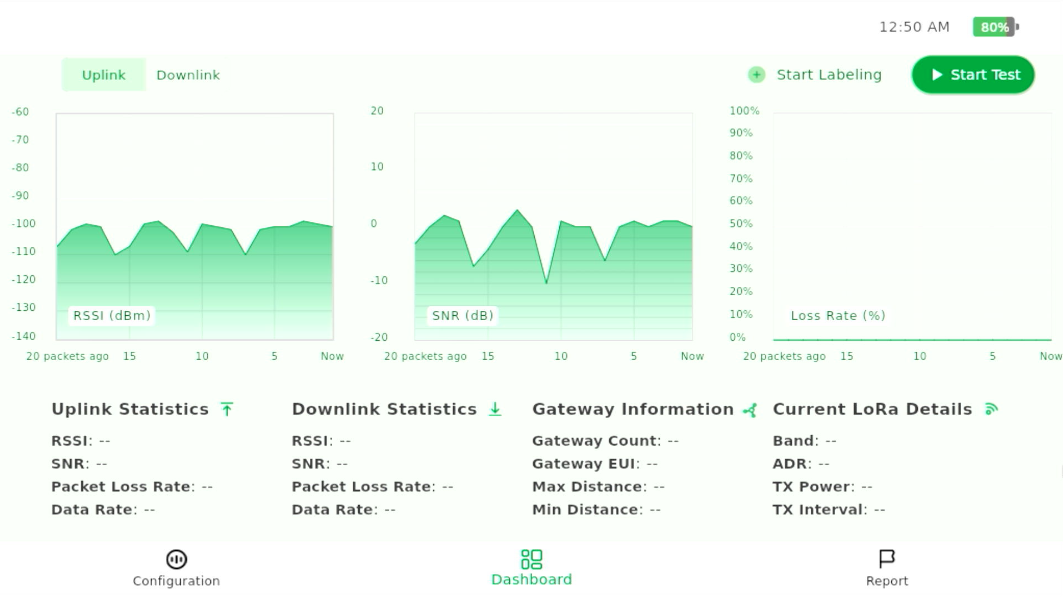The height and width of the screenshot is (597, 1063).
Task: Open the Report tab label
Action: point(887,581)
